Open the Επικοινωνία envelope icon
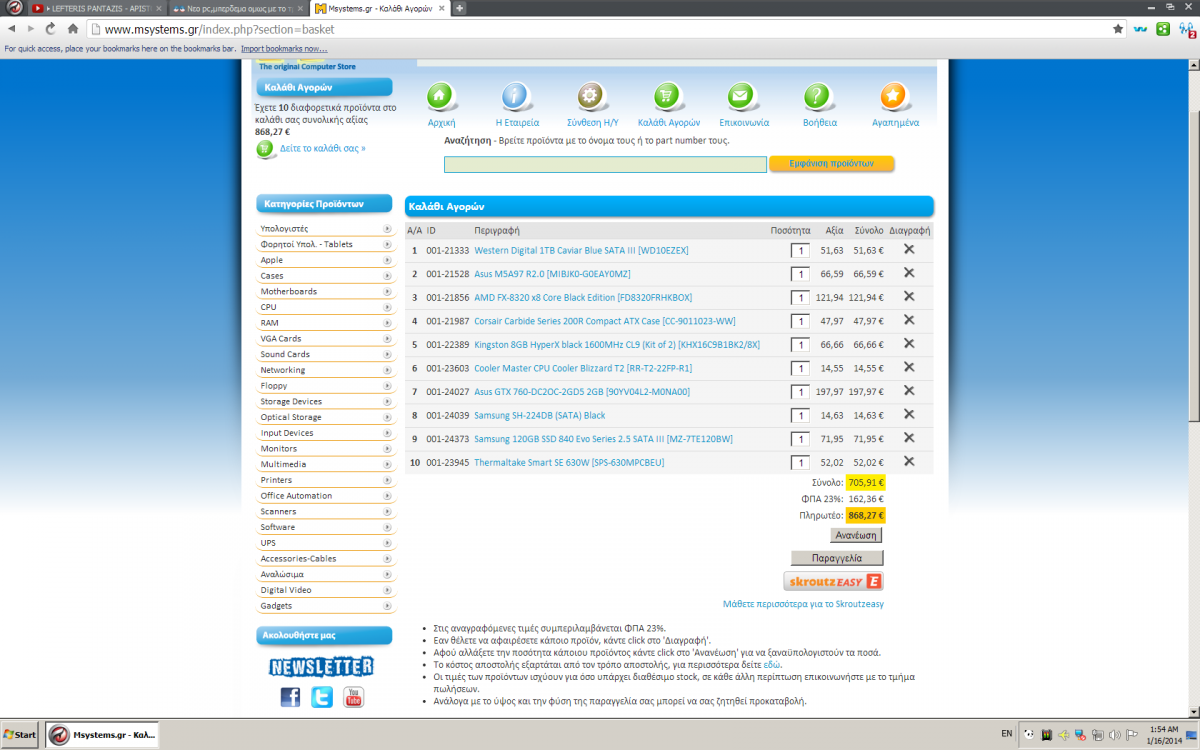This screenshot has height=750, width=1200. coord(741,97)
